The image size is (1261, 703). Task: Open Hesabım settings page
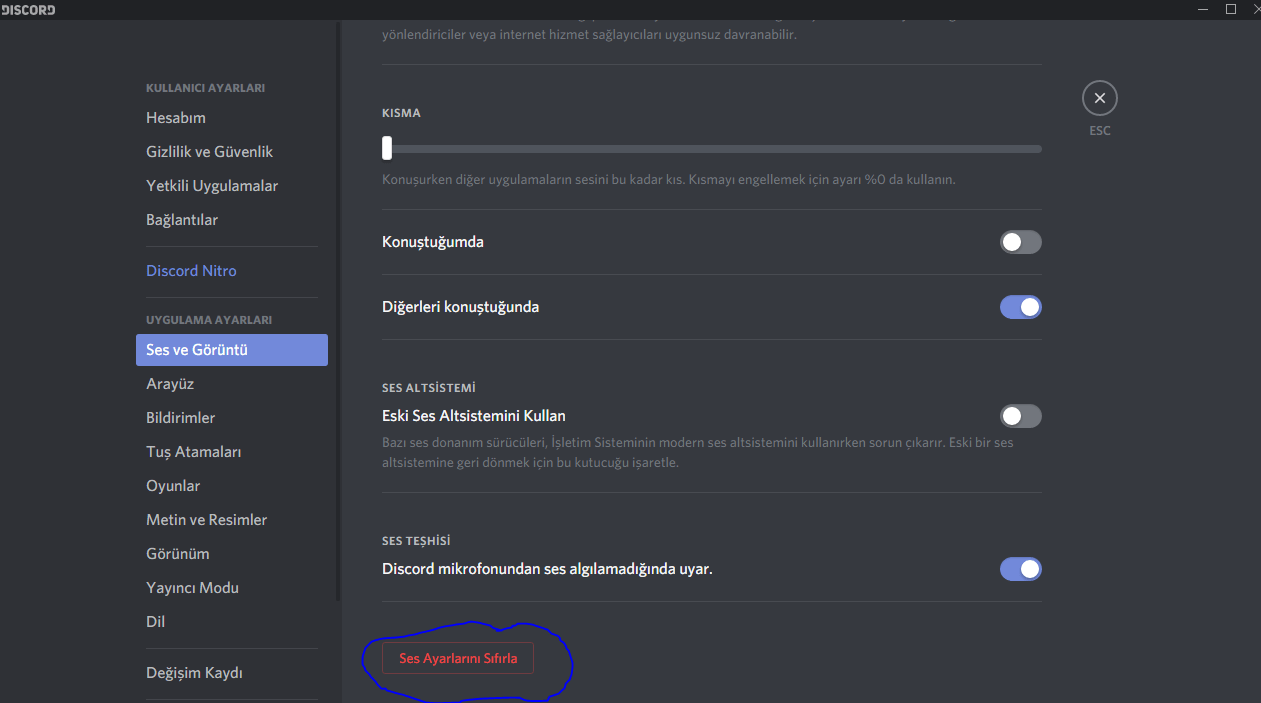(231, 118)
